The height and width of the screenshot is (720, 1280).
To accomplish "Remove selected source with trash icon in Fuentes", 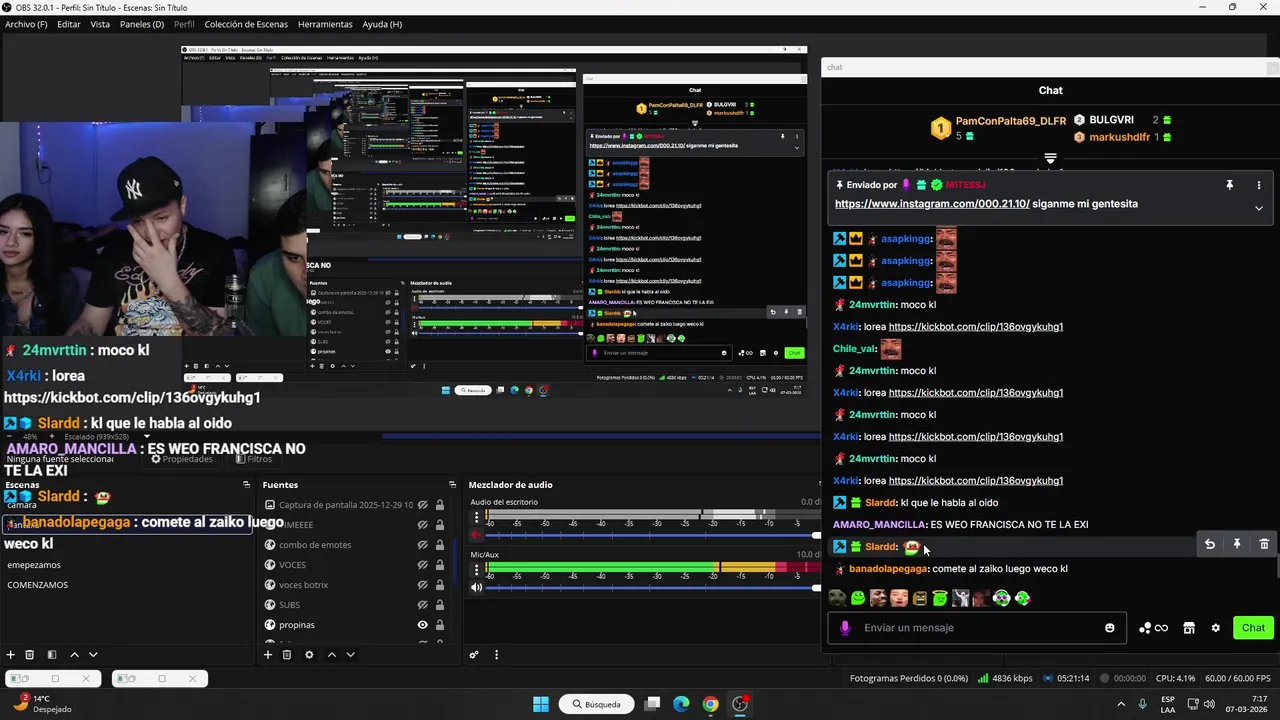I will (x=287, y=655).
